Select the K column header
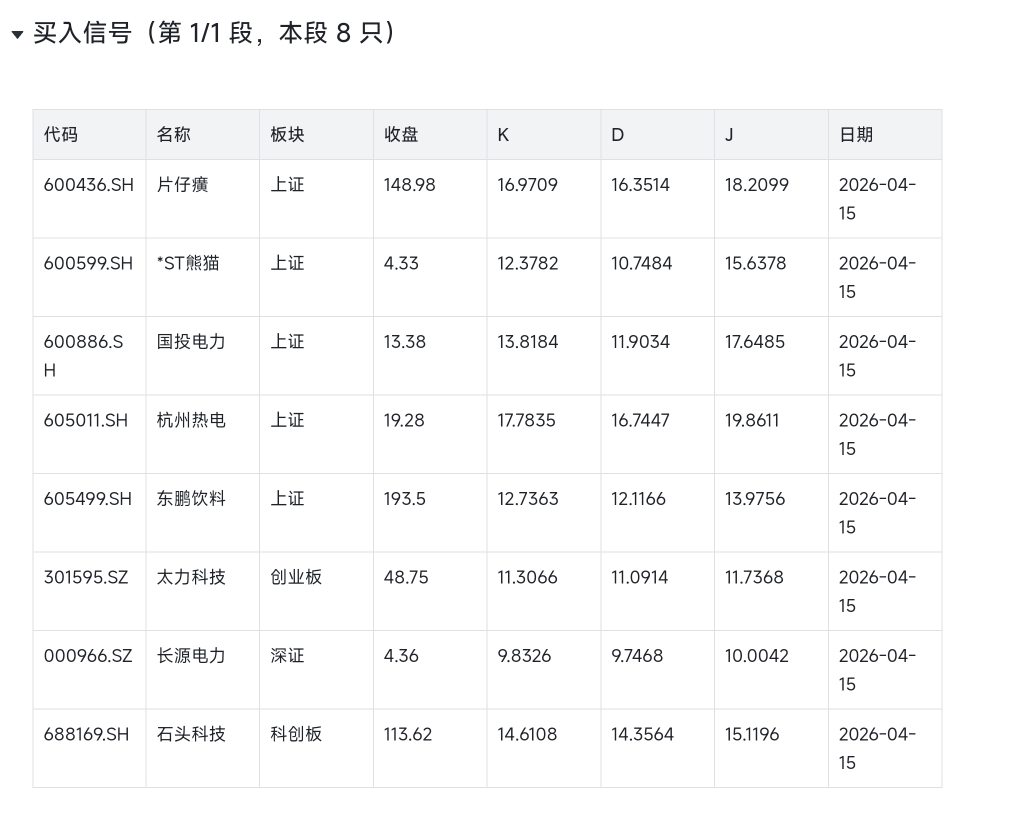The image size is (1016, 820). [503, 134]
